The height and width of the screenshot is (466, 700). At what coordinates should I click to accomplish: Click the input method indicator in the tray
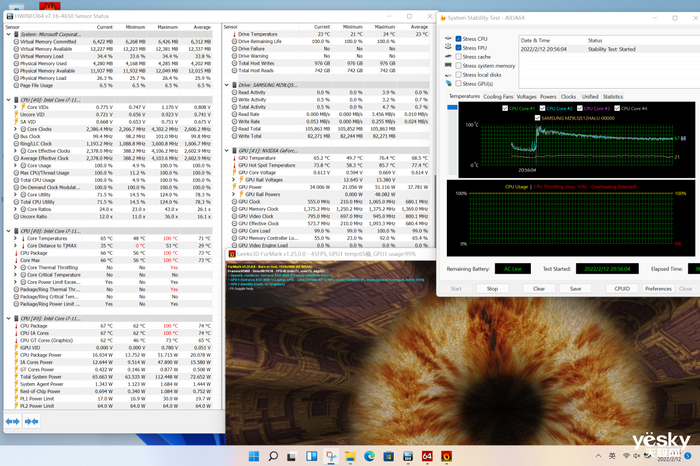[612, 456]
